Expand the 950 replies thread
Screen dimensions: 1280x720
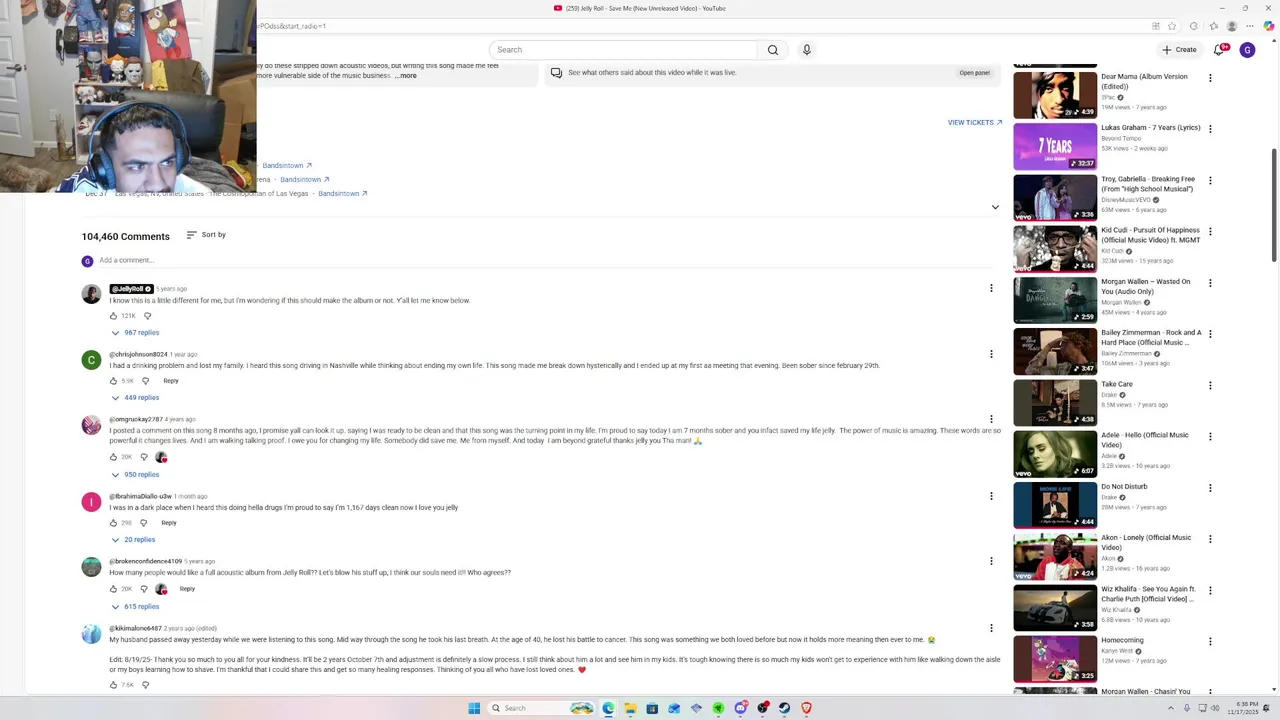coord(135,474)
